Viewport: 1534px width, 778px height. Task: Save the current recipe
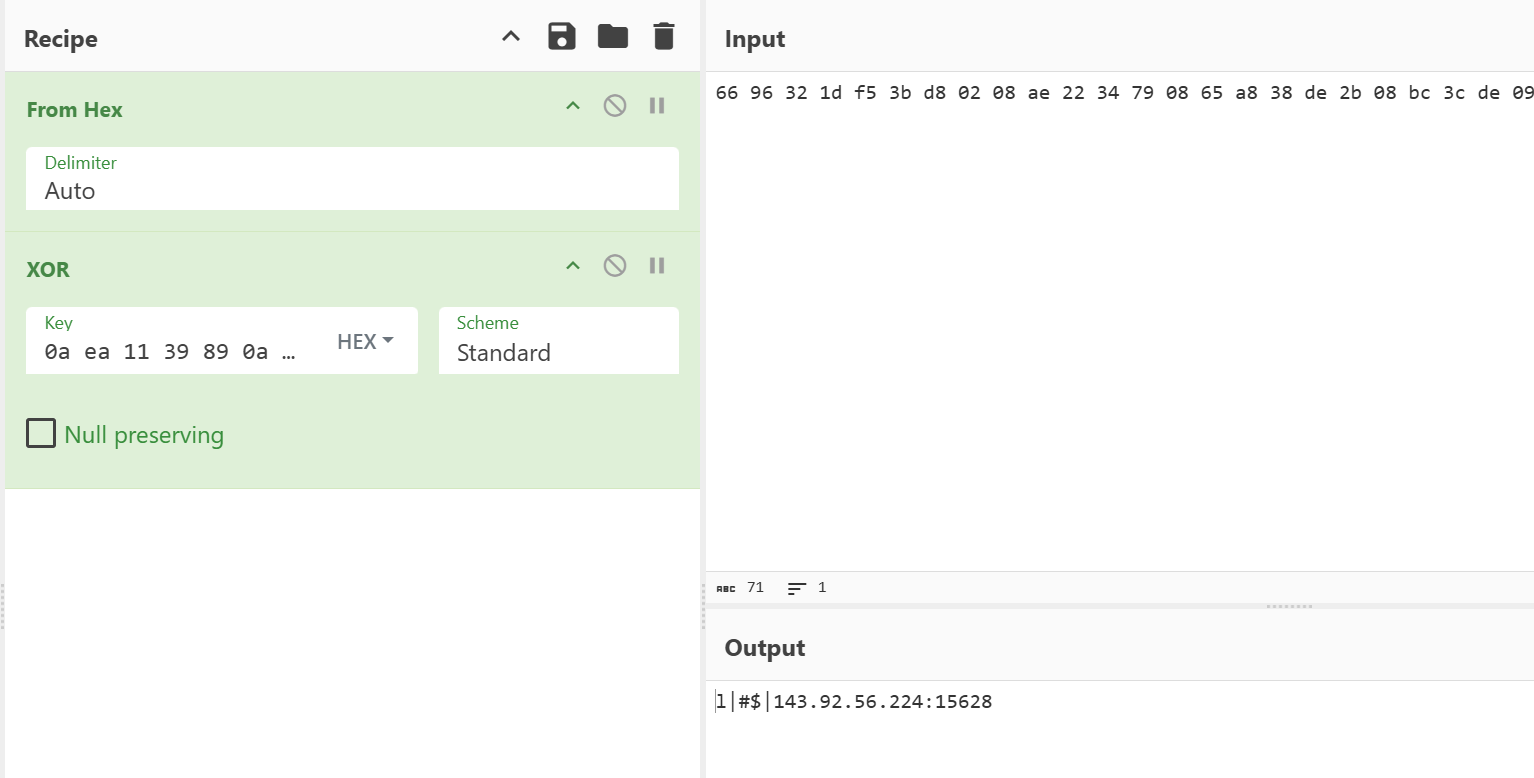click(x=562, y=37)
